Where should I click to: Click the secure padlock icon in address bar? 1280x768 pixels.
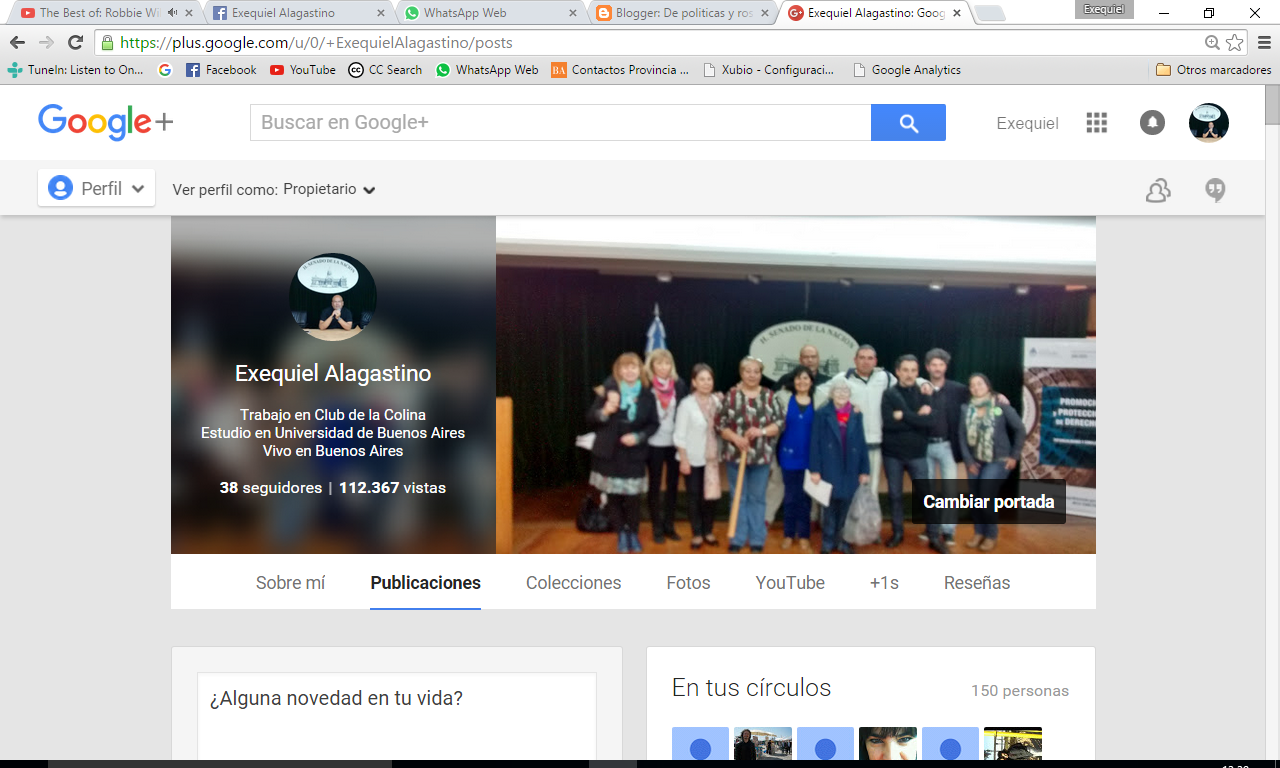107,43
